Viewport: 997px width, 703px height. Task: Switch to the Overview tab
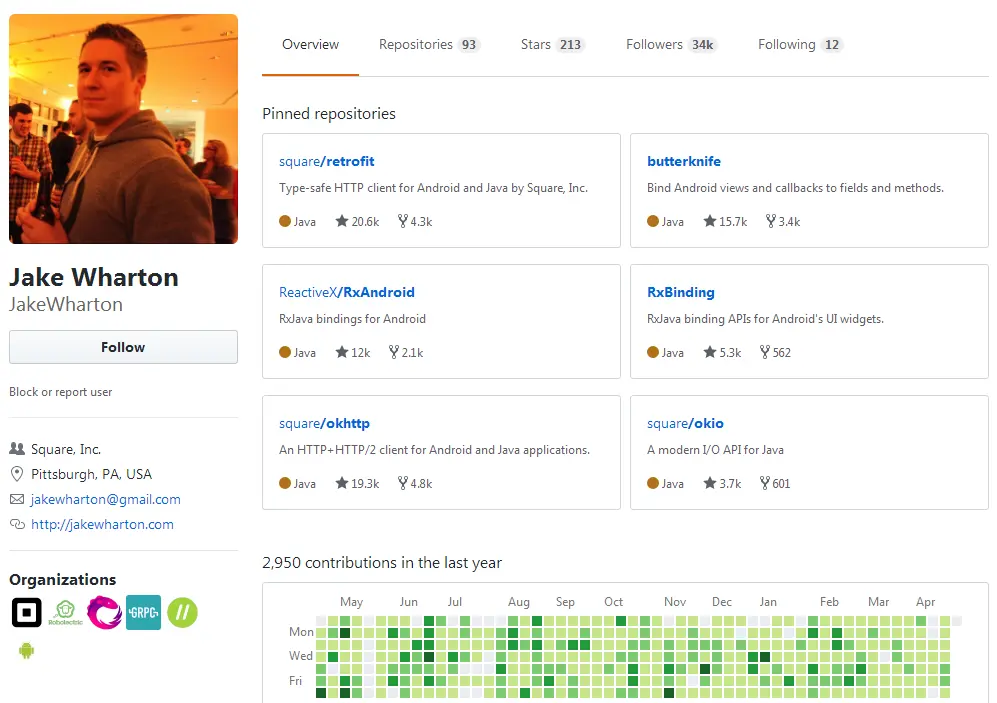point(310,44)
